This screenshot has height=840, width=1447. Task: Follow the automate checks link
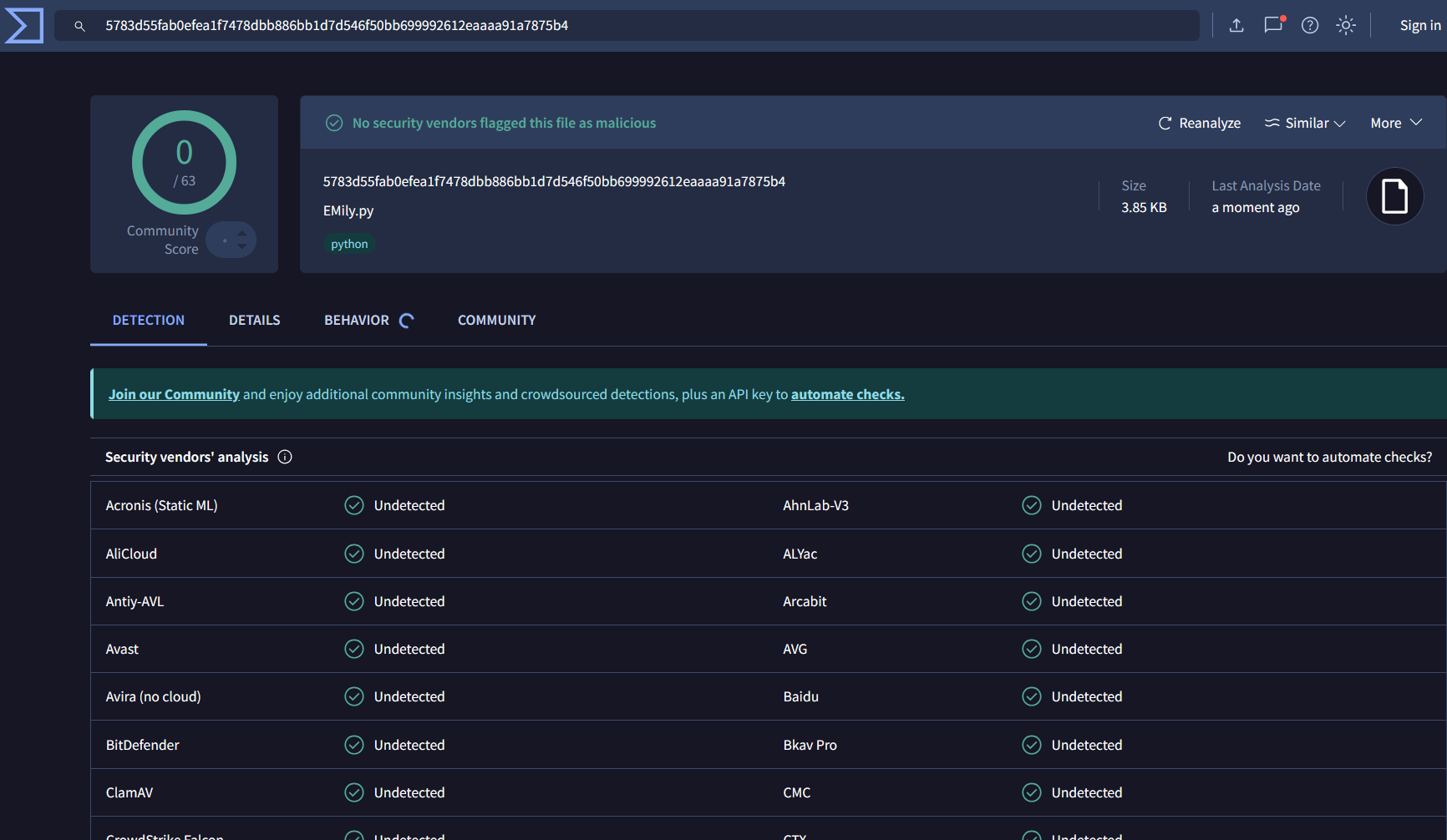pos(848,394)
